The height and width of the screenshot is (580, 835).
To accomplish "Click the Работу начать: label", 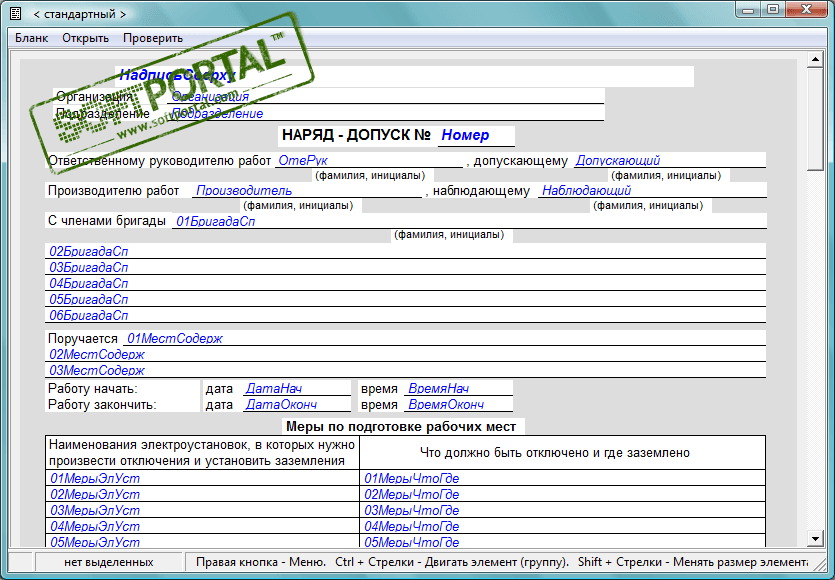I will (93, 389).
